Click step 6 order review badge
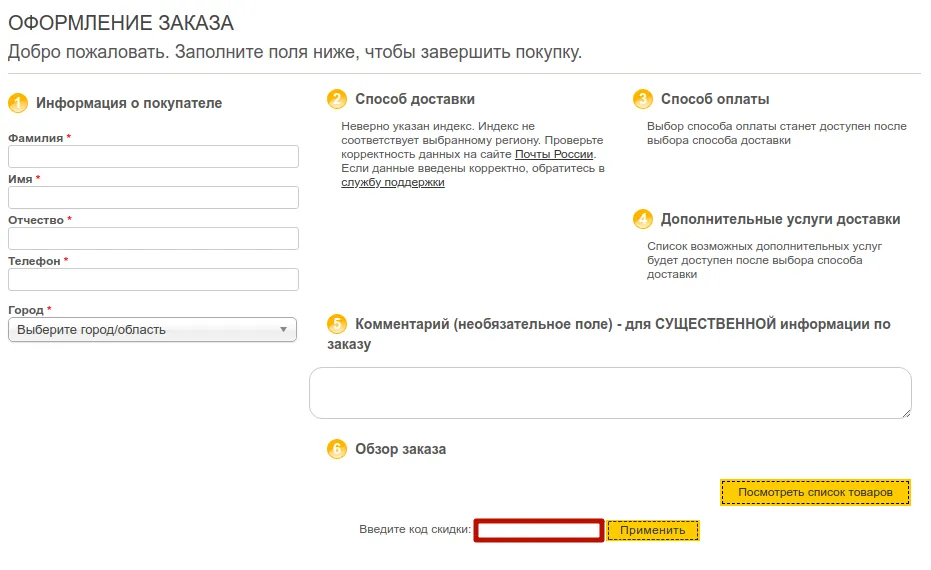This screenshot has height=570, width=931. [x=337, y=449]
